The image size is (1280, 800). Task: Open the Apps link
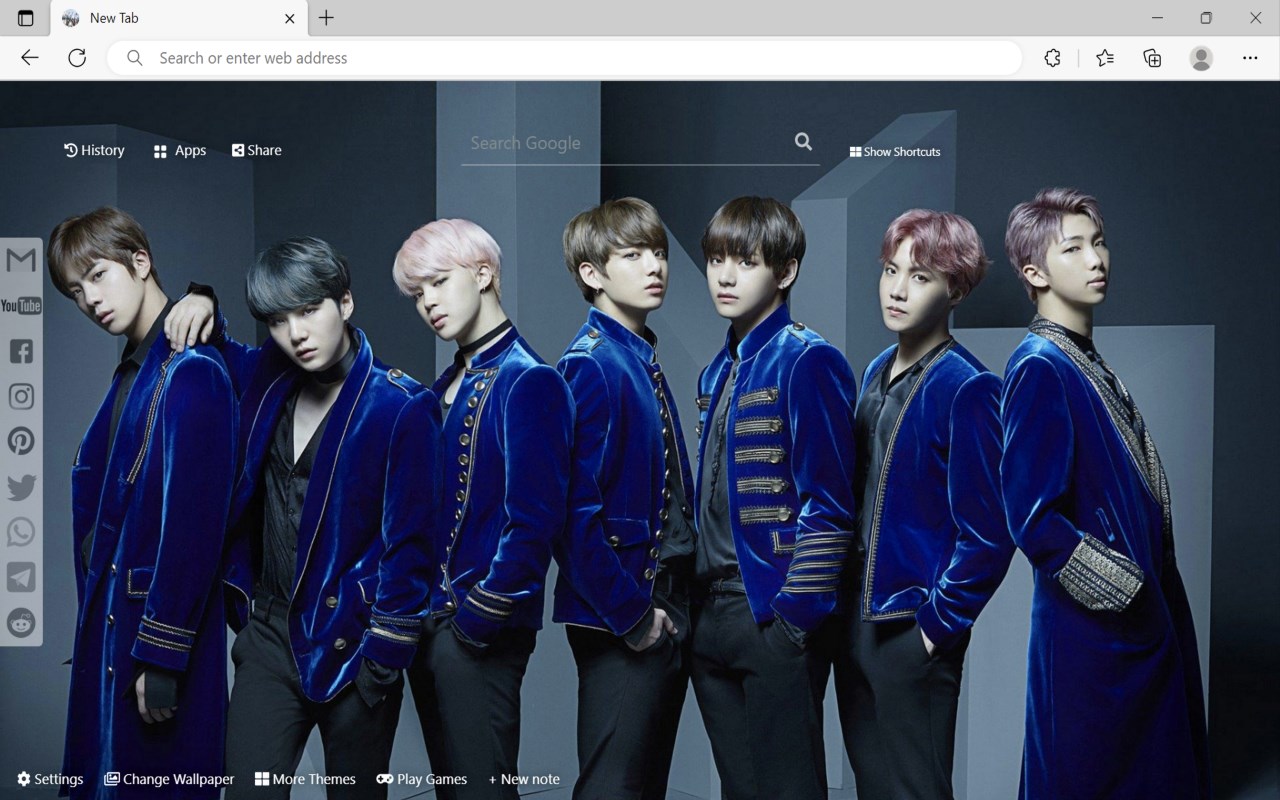click(x=180, y=151)
